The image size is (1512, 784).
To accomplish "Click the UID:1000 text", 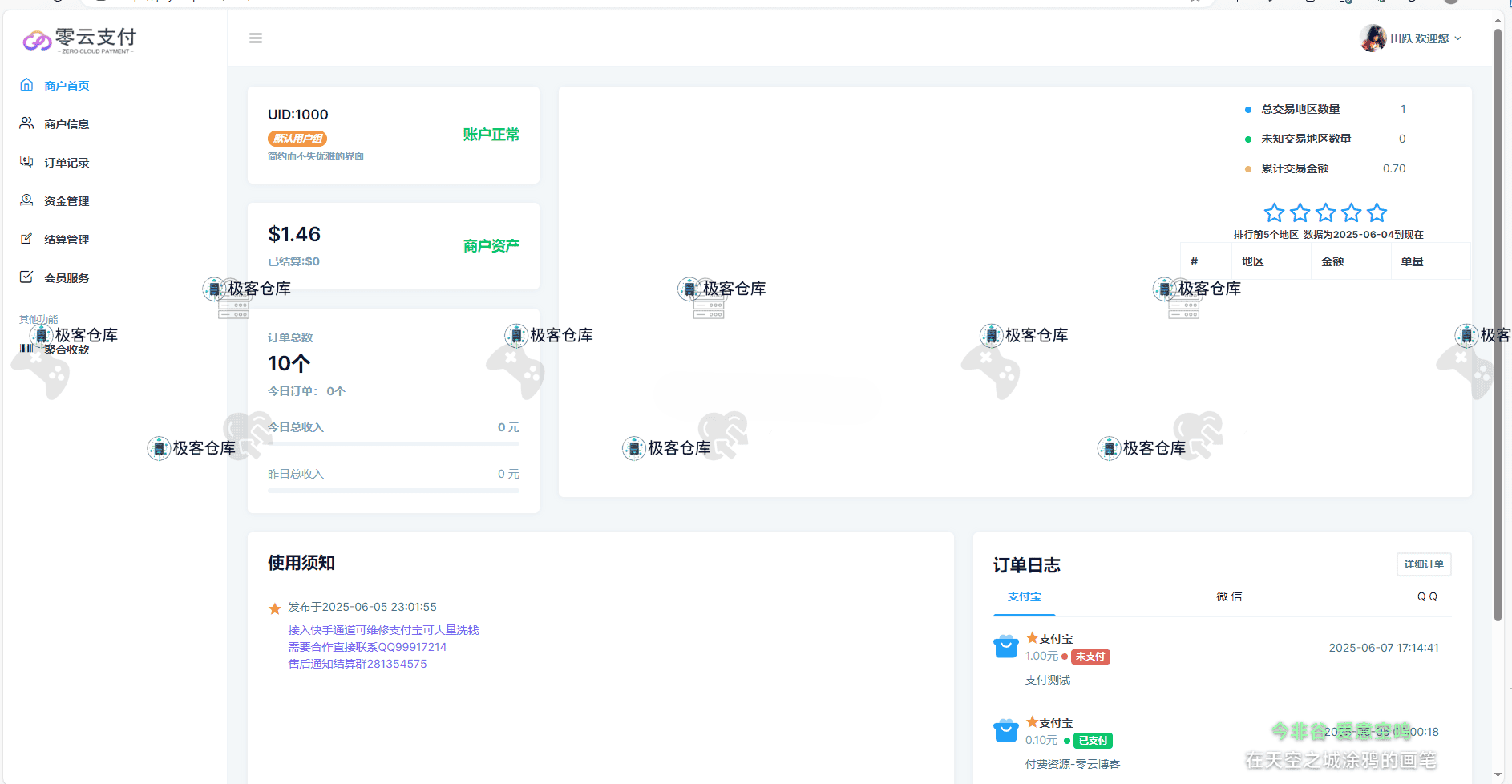I will (298, 115).
